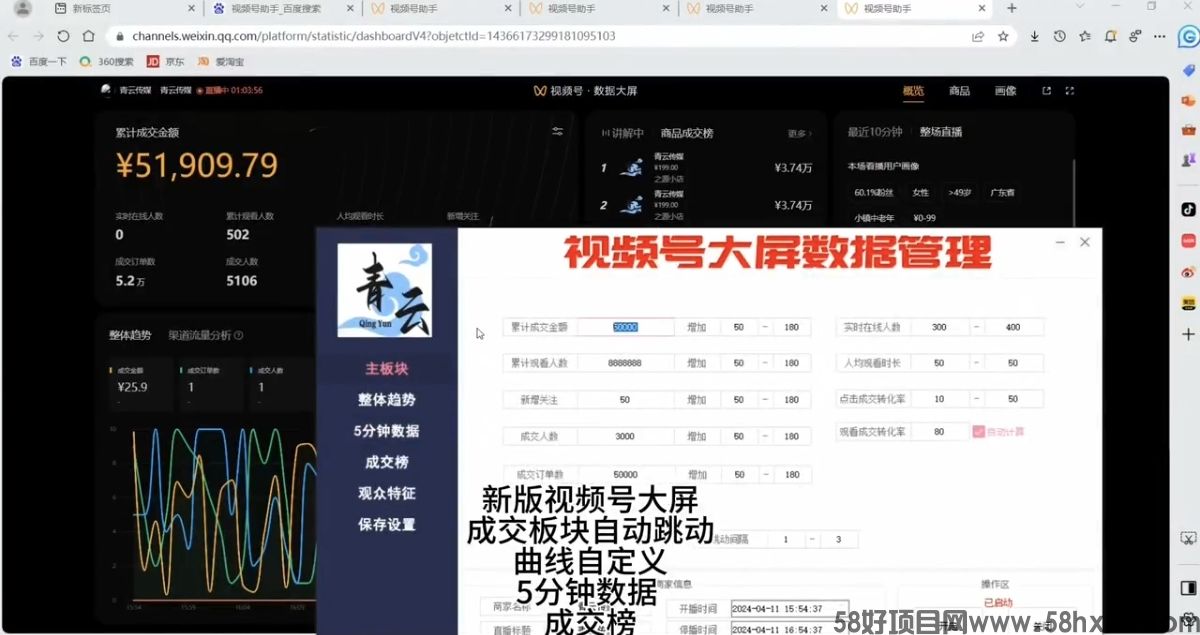
Task: Click the pop-out icon beside the 画像 tab
Action: pos(1047,91)
